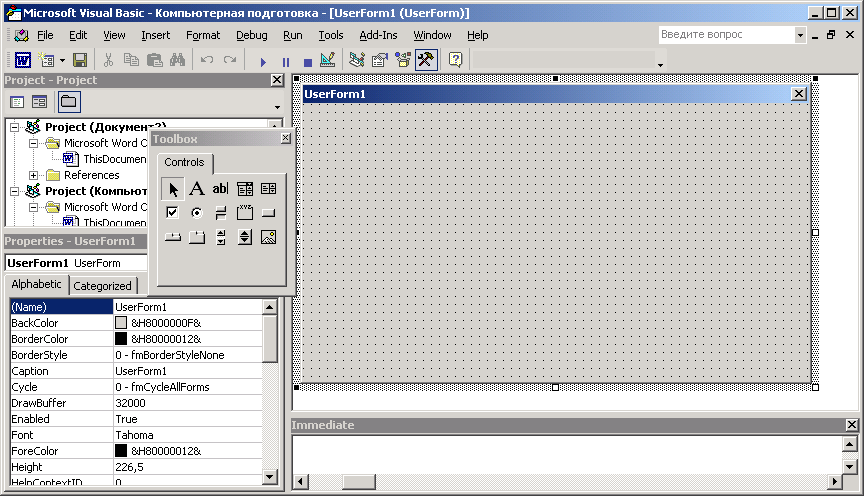Select the Frame control in Toolbox
The height and width of the screenshot is (496, 864).
tap(245, 213)
